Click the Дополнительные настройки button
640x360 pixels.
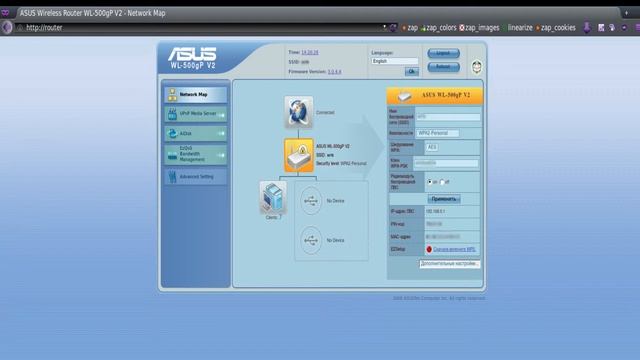[449, 264]
